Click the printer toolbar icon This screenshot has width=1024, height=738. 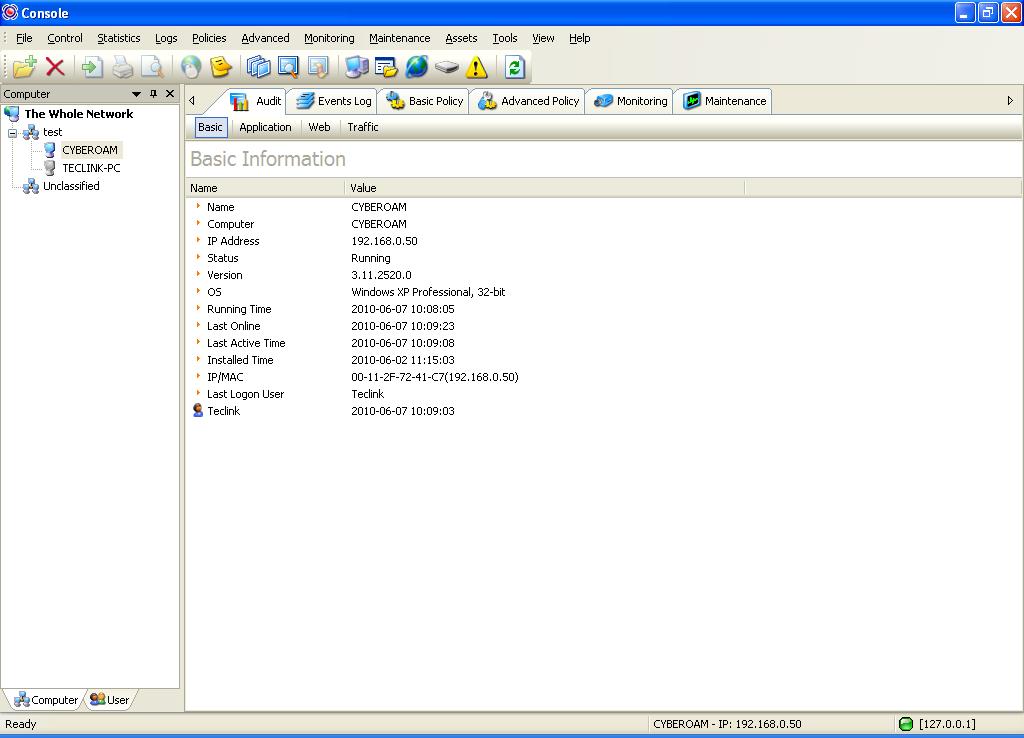click(x=123, y=67)
